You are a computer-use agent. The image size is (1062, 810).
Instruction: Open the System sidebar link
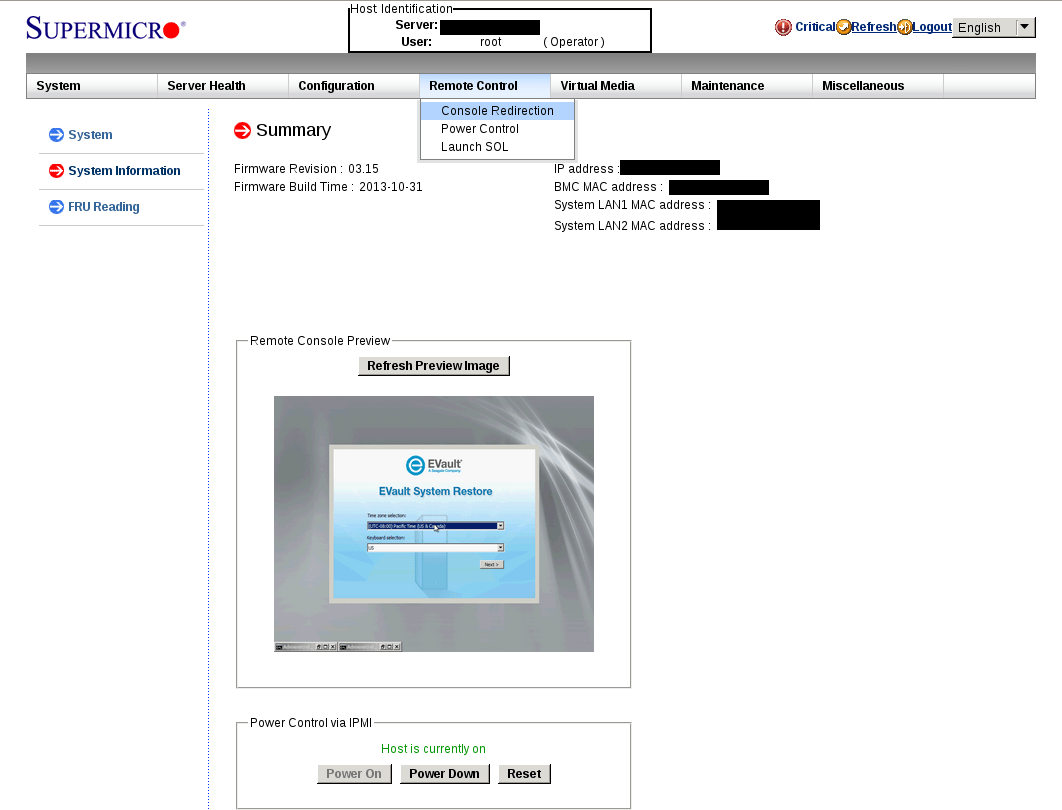90,135
